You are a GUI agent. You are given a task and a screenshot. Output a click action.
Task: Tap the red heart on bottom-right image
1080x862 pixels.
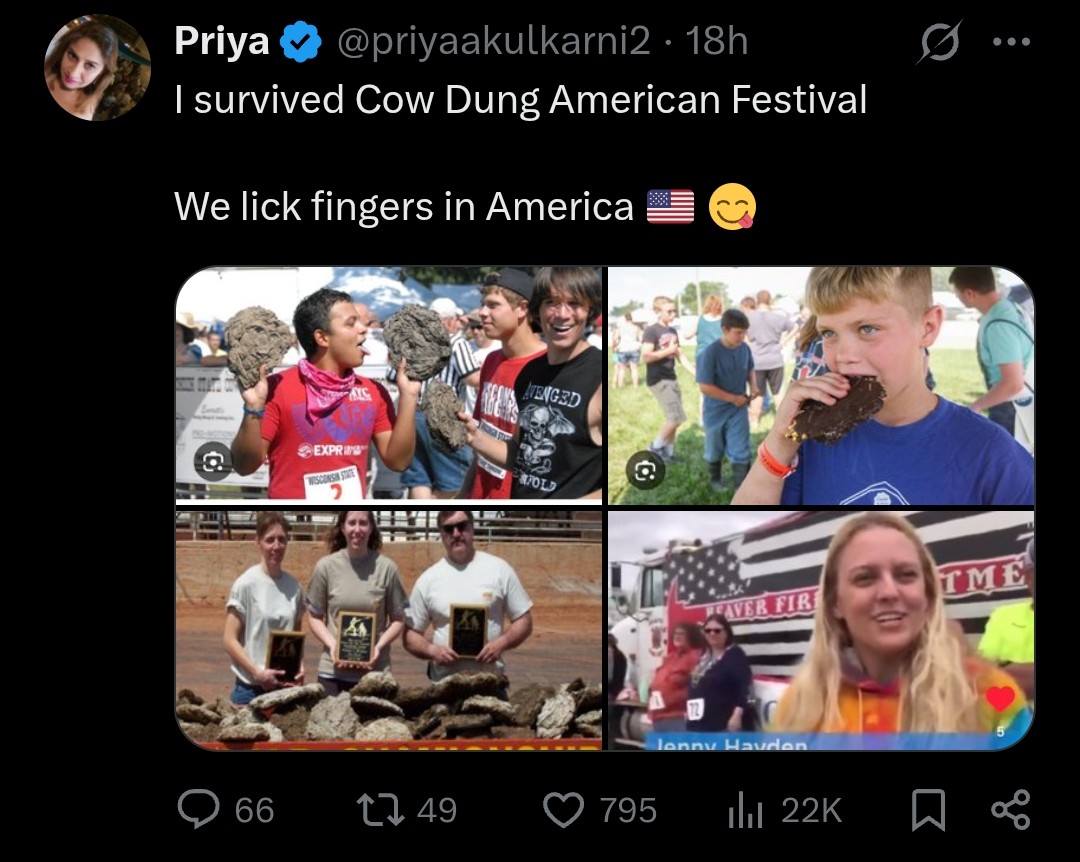click(999, 699)
